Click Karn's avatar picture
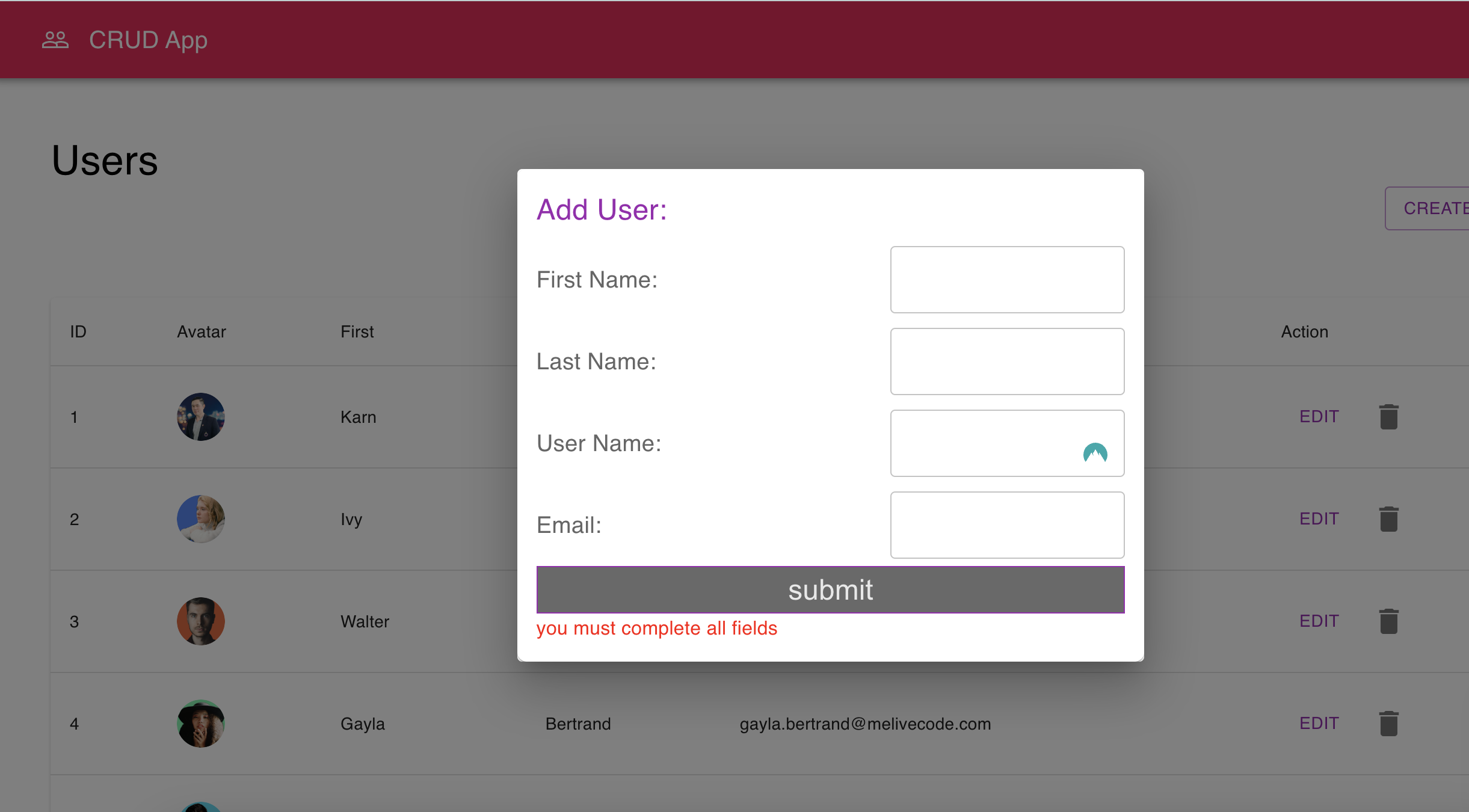Viewport: 1469px width, 812px height. pyautogui.click(x=201, y=417)
